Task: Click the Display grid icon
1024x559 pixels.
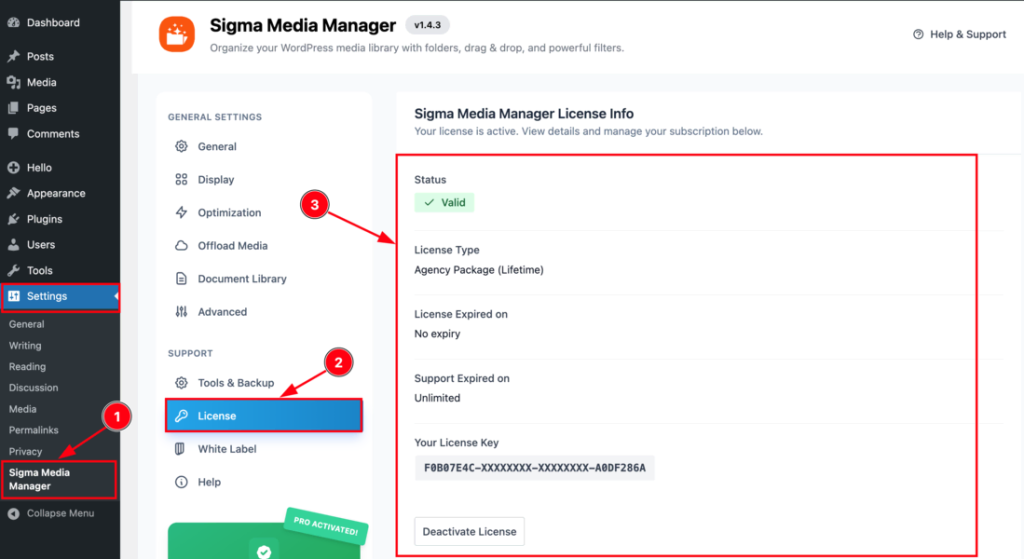Action: point(182,179)
